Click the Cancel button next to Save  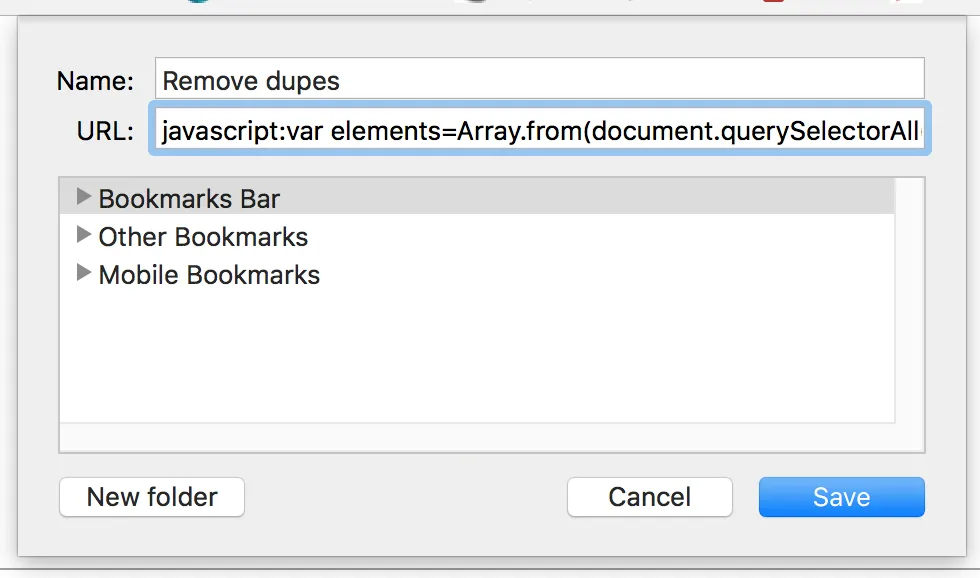649,497
